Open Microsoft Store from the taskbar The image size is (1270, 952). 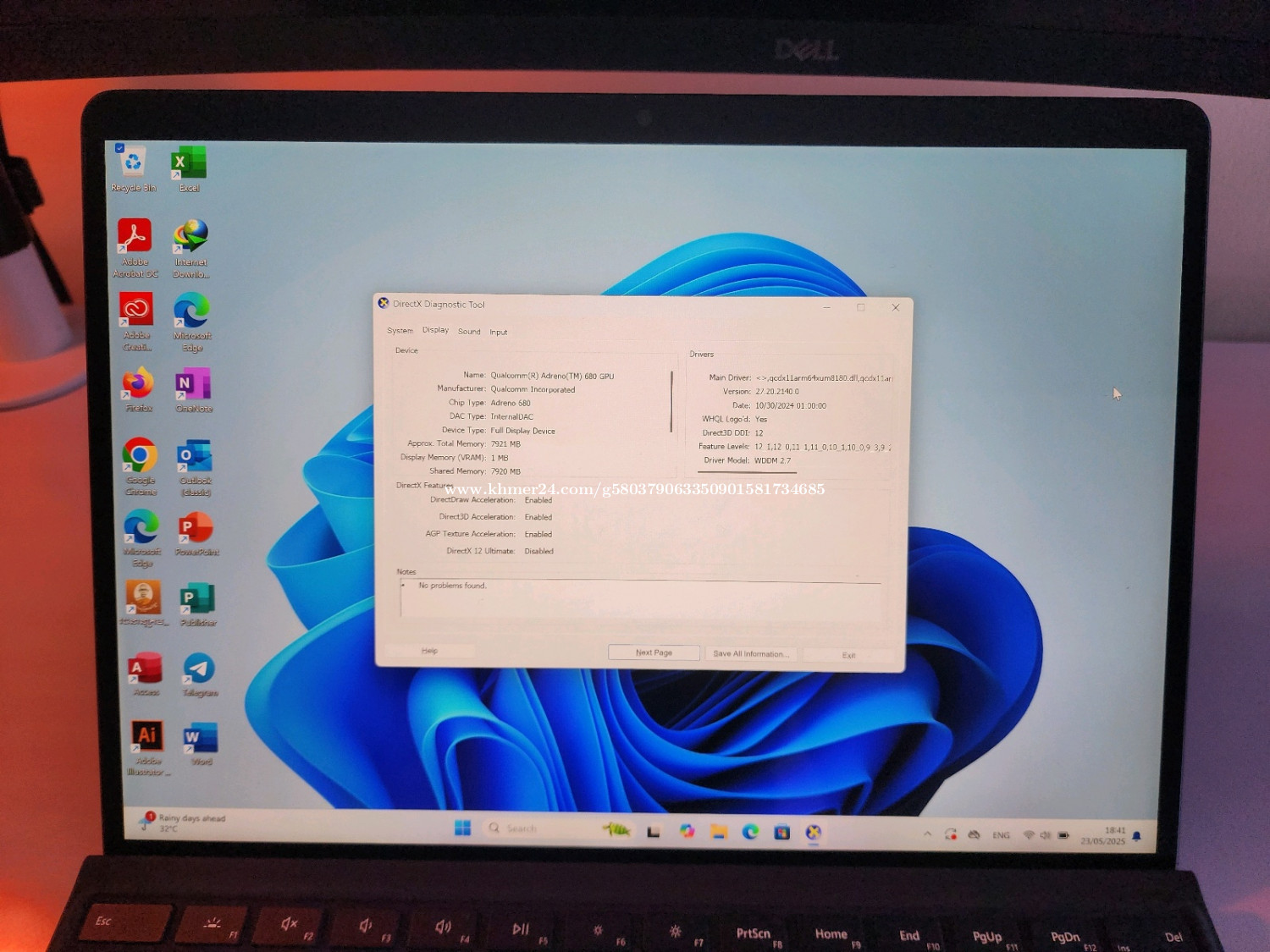[781, 833]
